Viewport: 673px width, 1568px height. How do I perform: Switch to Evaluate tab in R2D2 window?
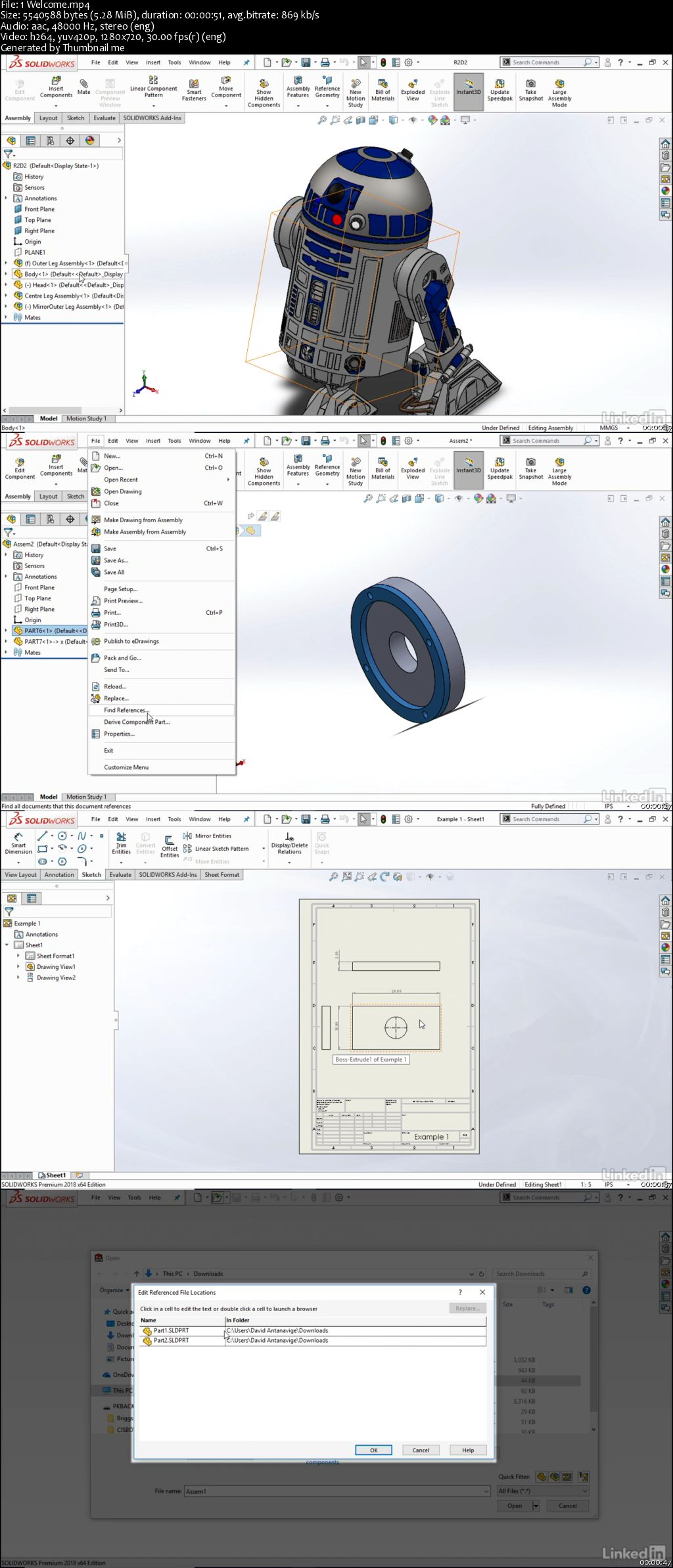[104, 118]
